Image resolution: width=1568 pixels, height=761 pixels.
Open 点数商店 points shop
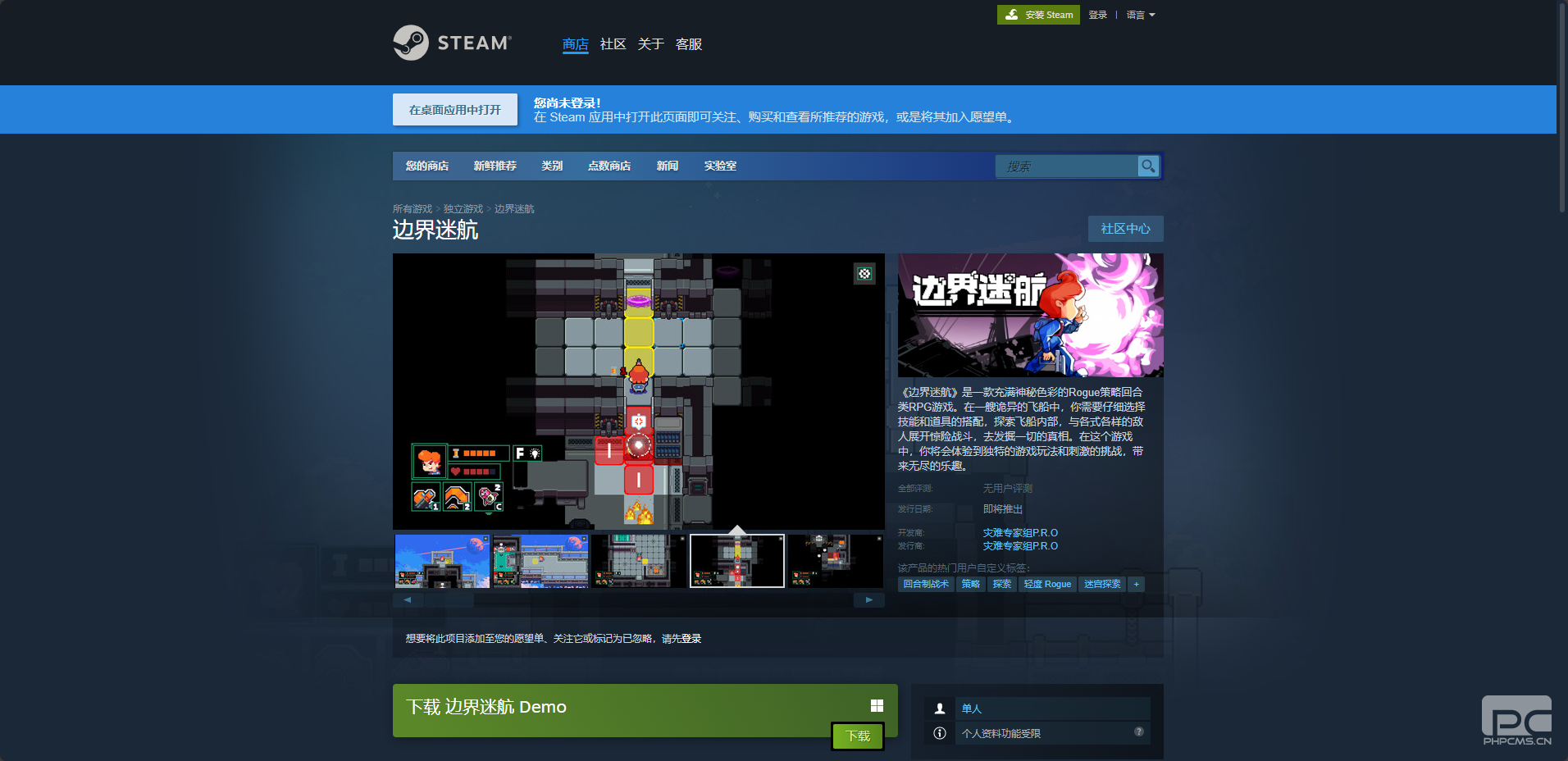609,166
